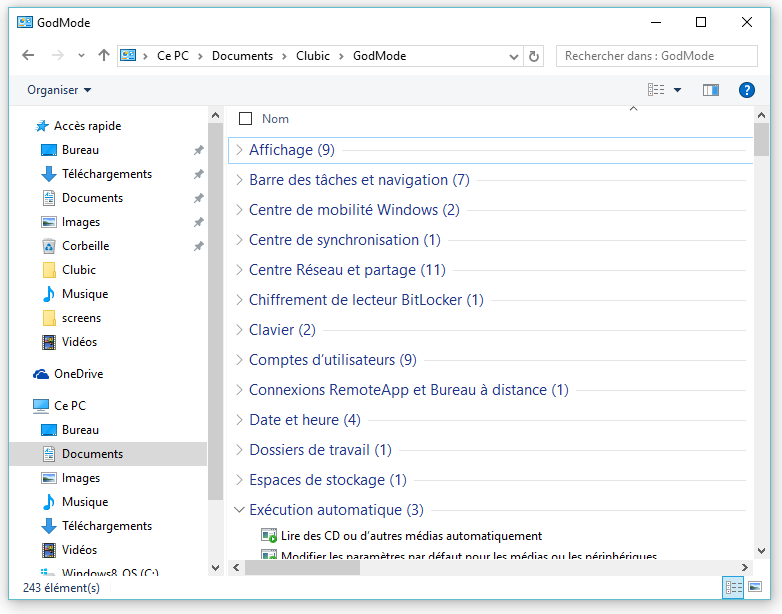This screenshot has width=782, height=614.
Task: Expand Barre des tâches et navigation group
Action: pos(239,180)
